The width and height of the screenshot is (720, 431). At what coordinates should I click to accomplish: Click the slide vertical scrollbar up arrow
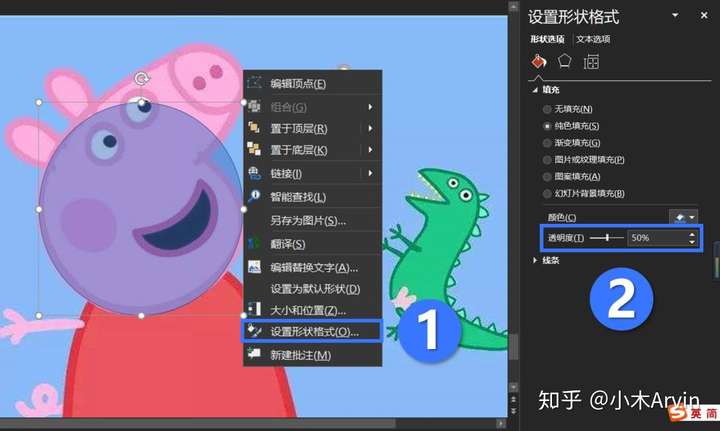[513, 7]
